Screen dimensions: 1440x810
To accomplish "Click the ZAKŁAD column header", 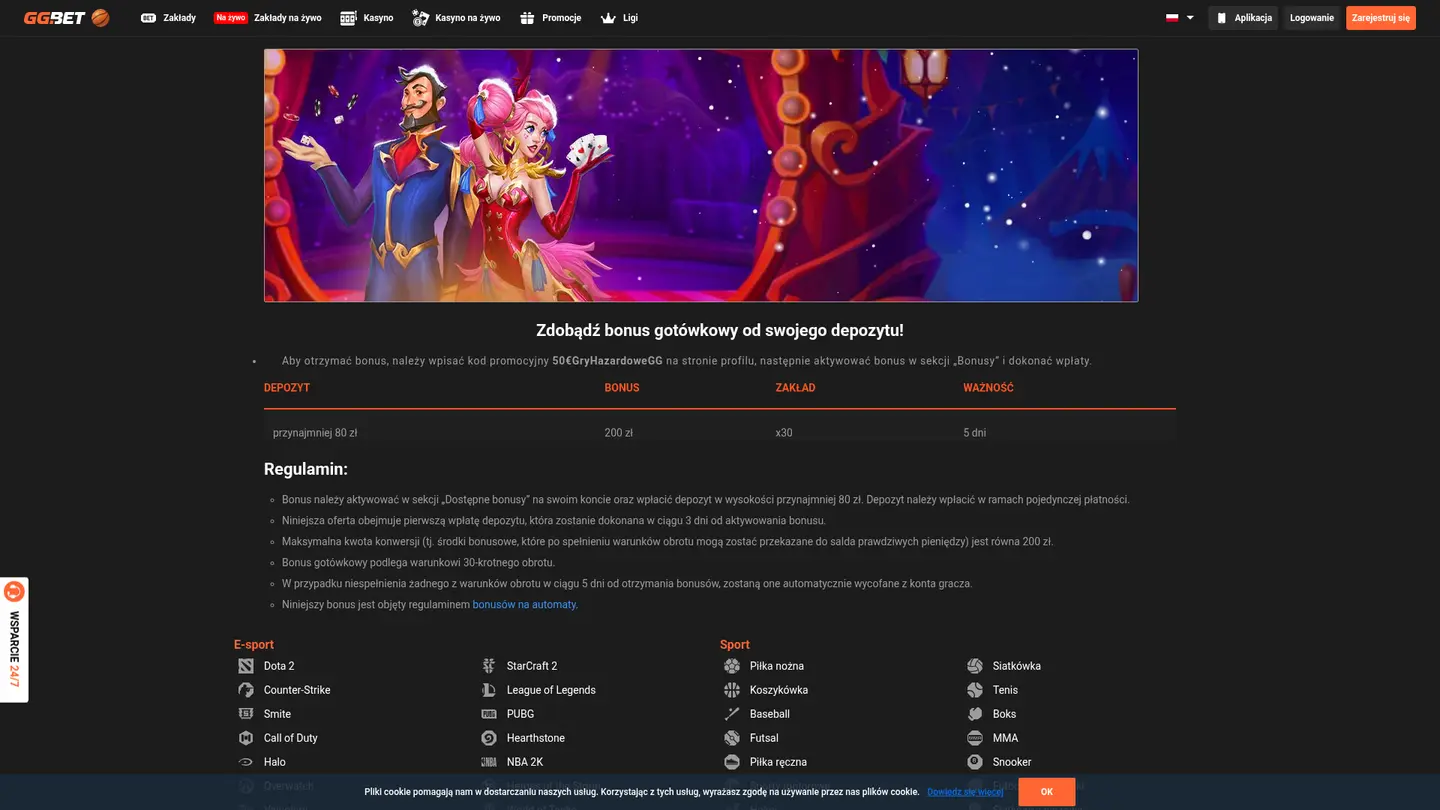I will point(796,388).
